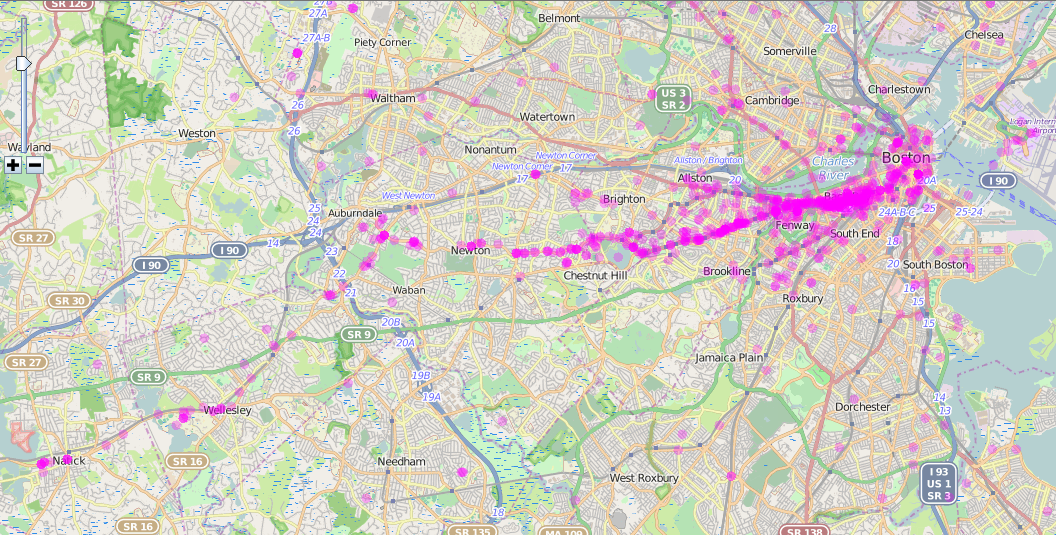This screenshot has width=1056, height=535.
Task: Click the Chestnut Hill label
Action: click(x=595, y=276)
